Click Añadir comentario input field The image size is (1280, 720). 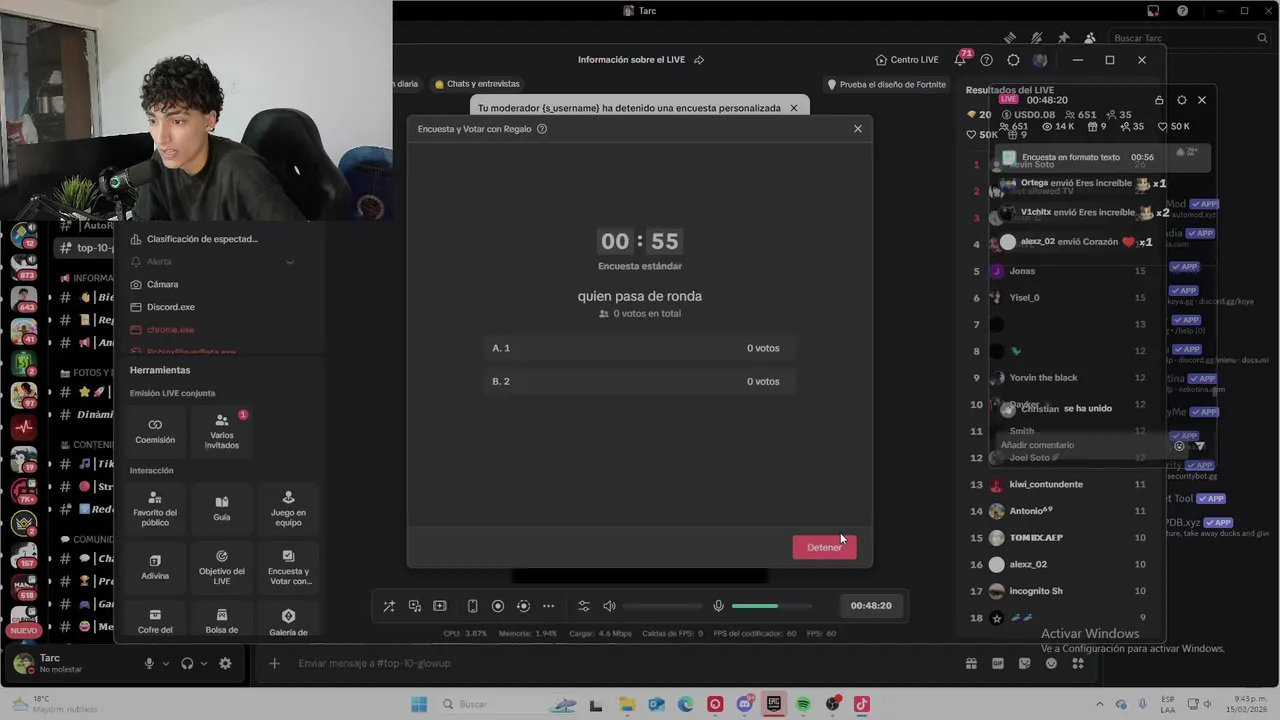1080,445
